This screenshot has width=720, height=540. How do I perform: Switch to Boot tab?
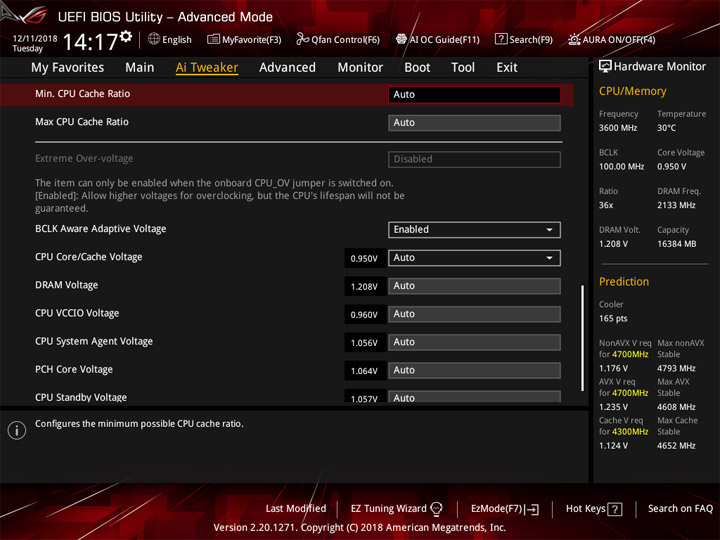click(417, 68)
